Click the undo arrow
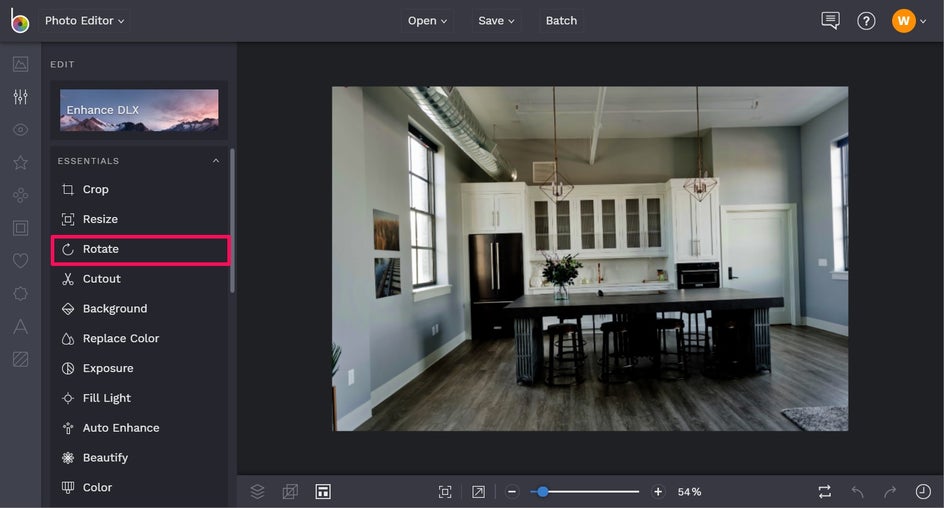 (858, 492)
